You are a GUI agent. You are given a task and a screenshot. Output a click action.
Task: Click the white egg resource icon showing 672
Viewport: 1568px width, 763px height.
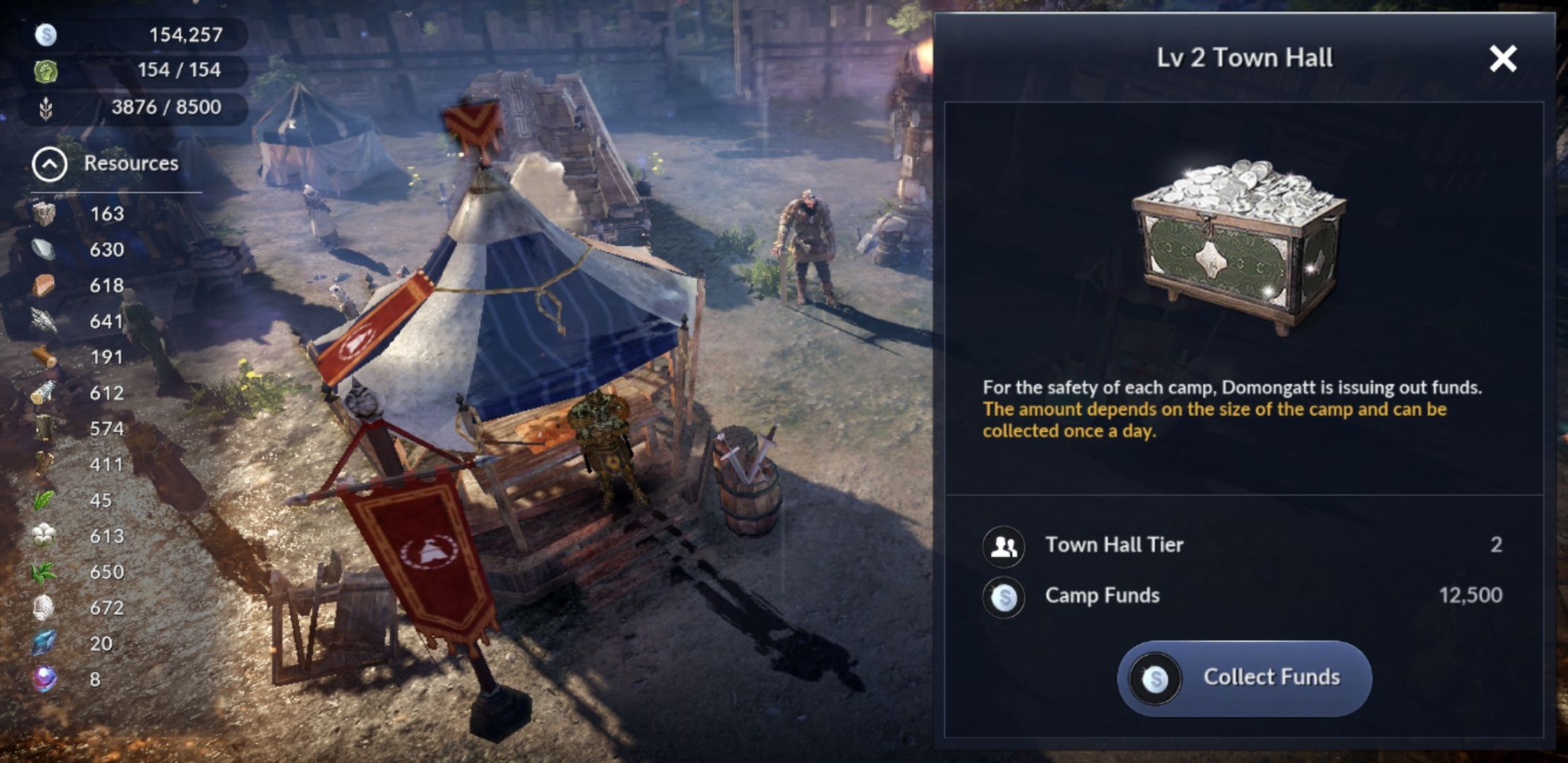44,608
